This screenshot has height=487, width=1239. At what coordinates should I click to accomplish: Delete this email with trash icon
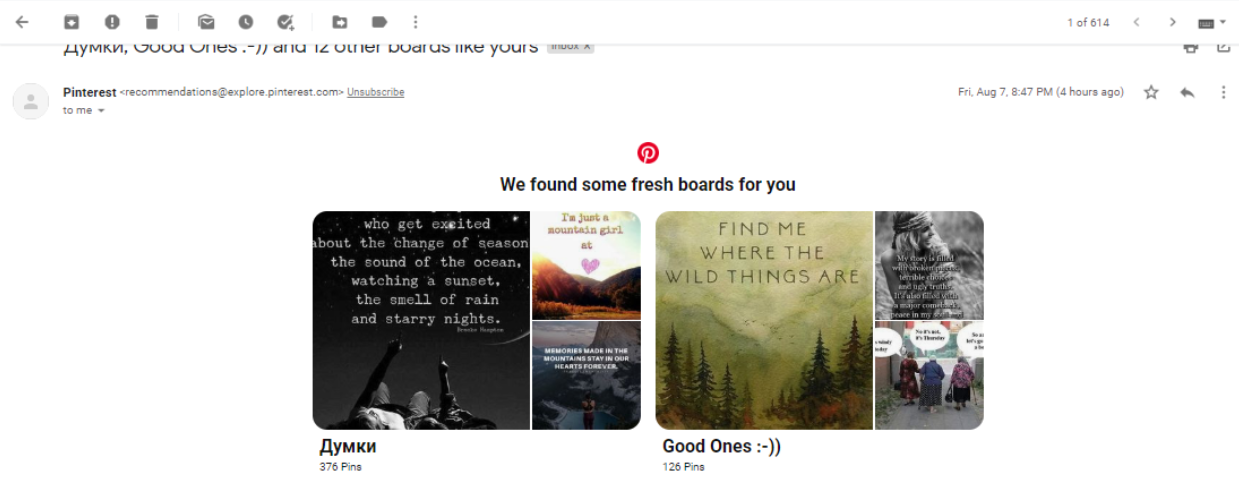151,22
